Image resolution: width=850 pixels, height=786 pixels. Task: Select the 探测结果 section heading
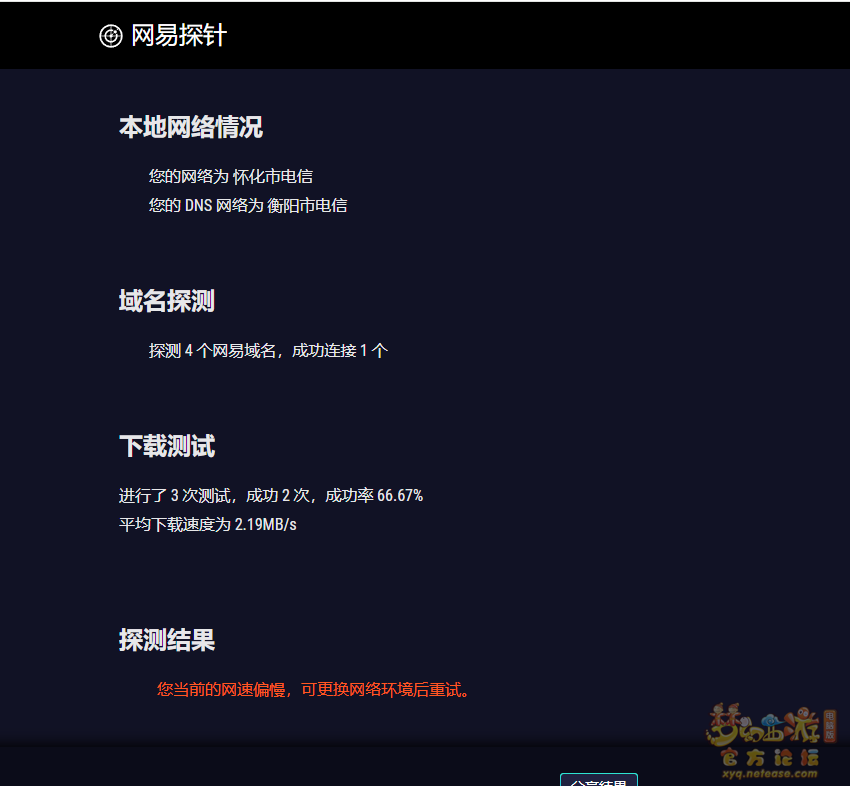tap(167, 640)
